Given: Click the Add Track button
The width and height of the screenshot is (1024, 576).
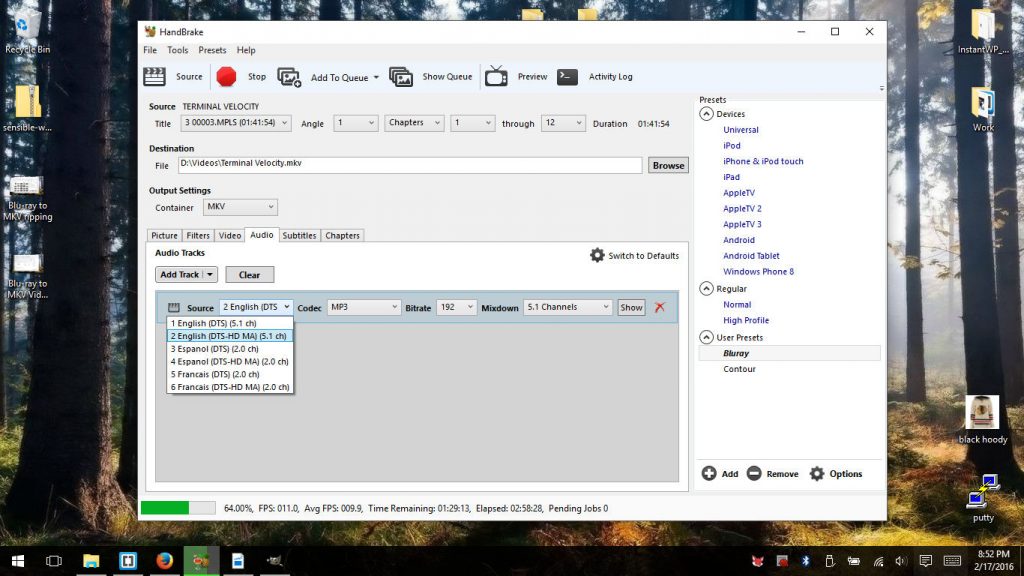Looking at the screenshot, I should (180, 275).
